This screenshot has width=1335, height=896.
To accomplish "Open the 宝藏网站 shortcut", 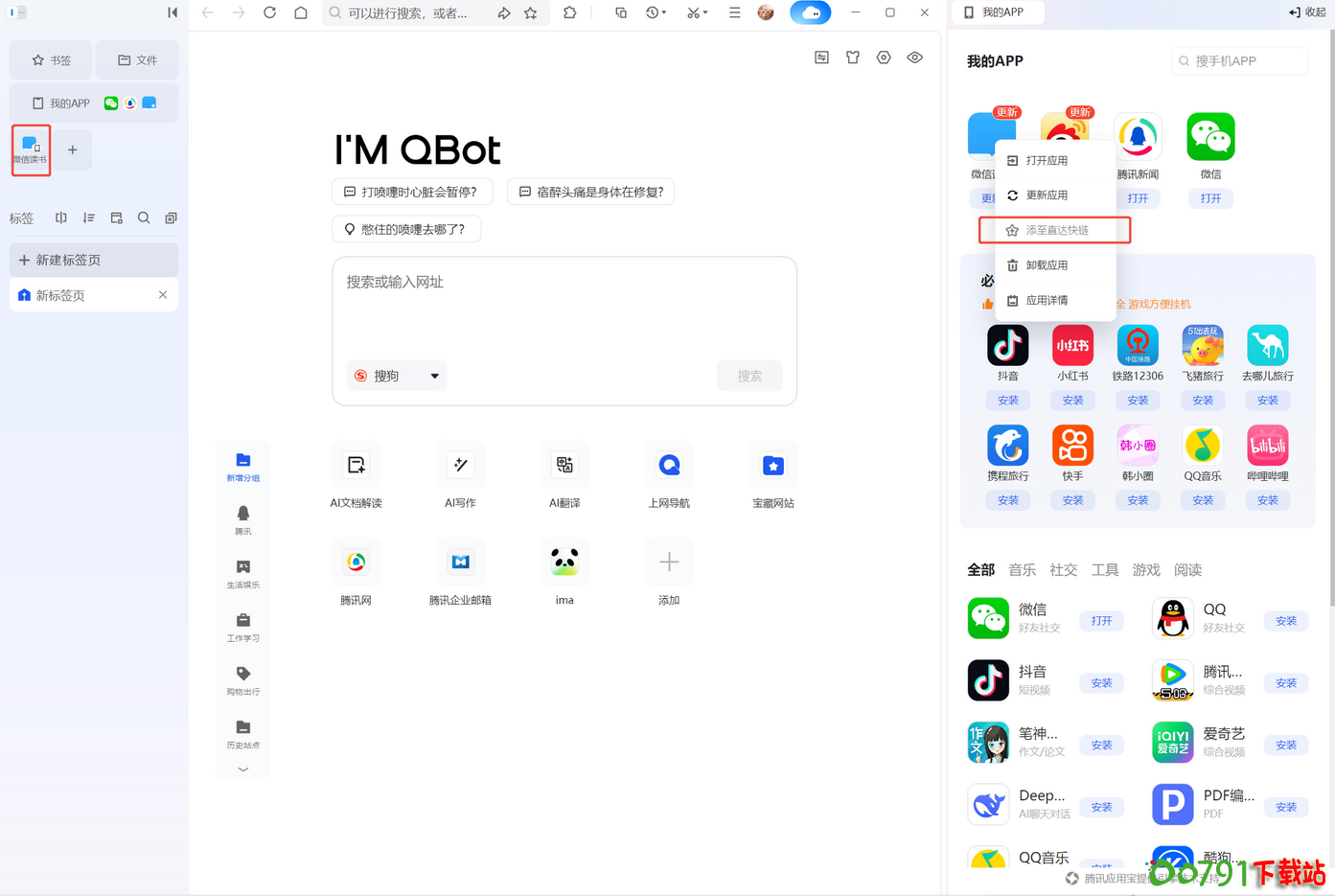I will coord(773,475).
